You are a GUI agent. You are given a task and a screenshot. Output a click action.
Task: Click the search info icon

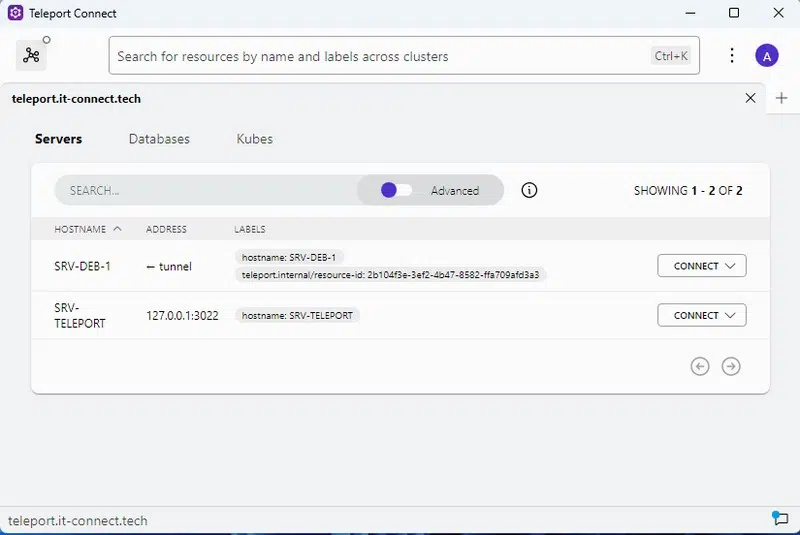tap(530, 190)
